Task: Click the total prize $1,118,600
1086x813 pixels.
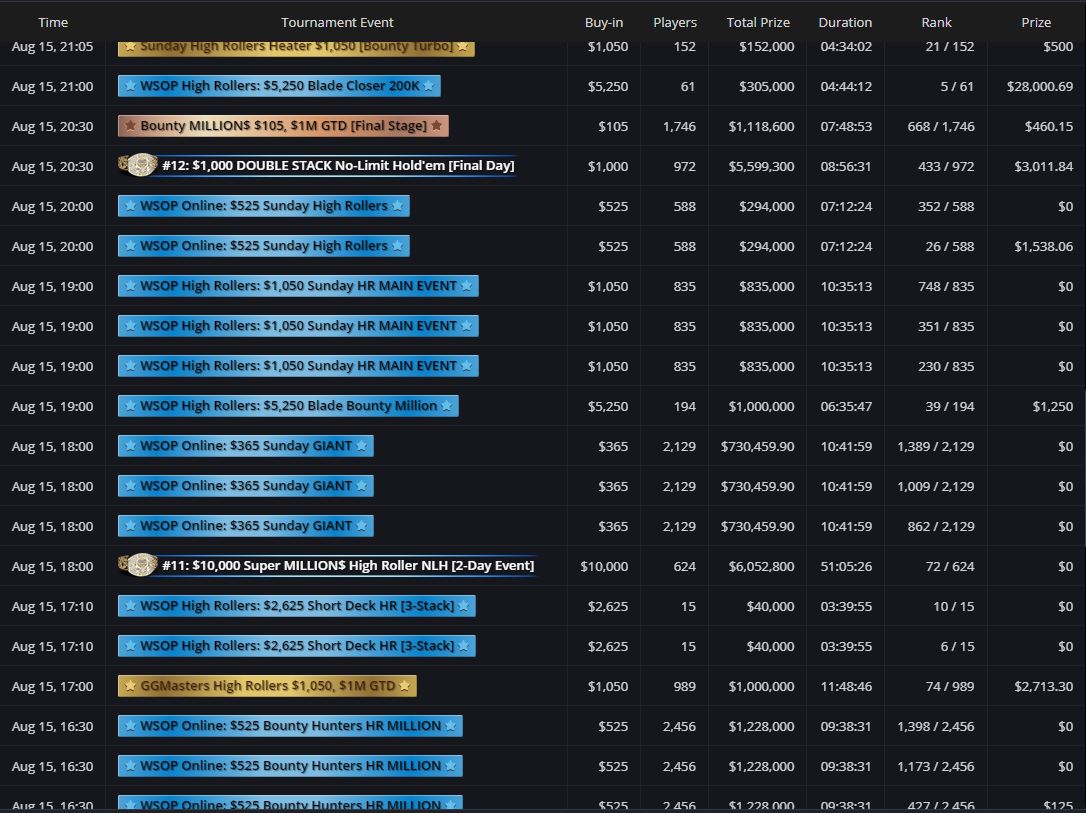Action: [x=761, y=127]
